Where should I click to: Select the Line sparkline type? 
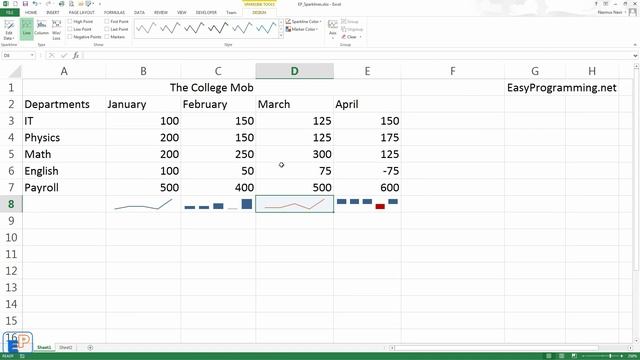(x=27, y=29)
